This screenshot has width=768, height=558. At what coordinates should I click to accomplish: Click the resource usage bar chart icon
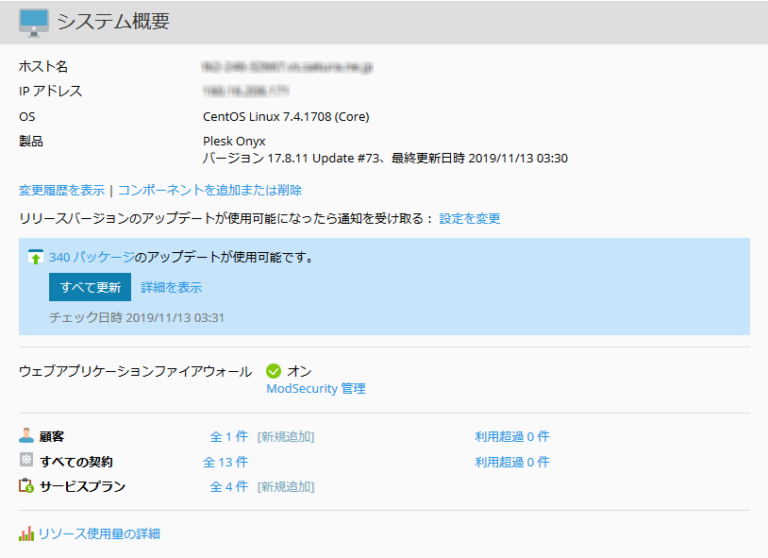[27, 533]
